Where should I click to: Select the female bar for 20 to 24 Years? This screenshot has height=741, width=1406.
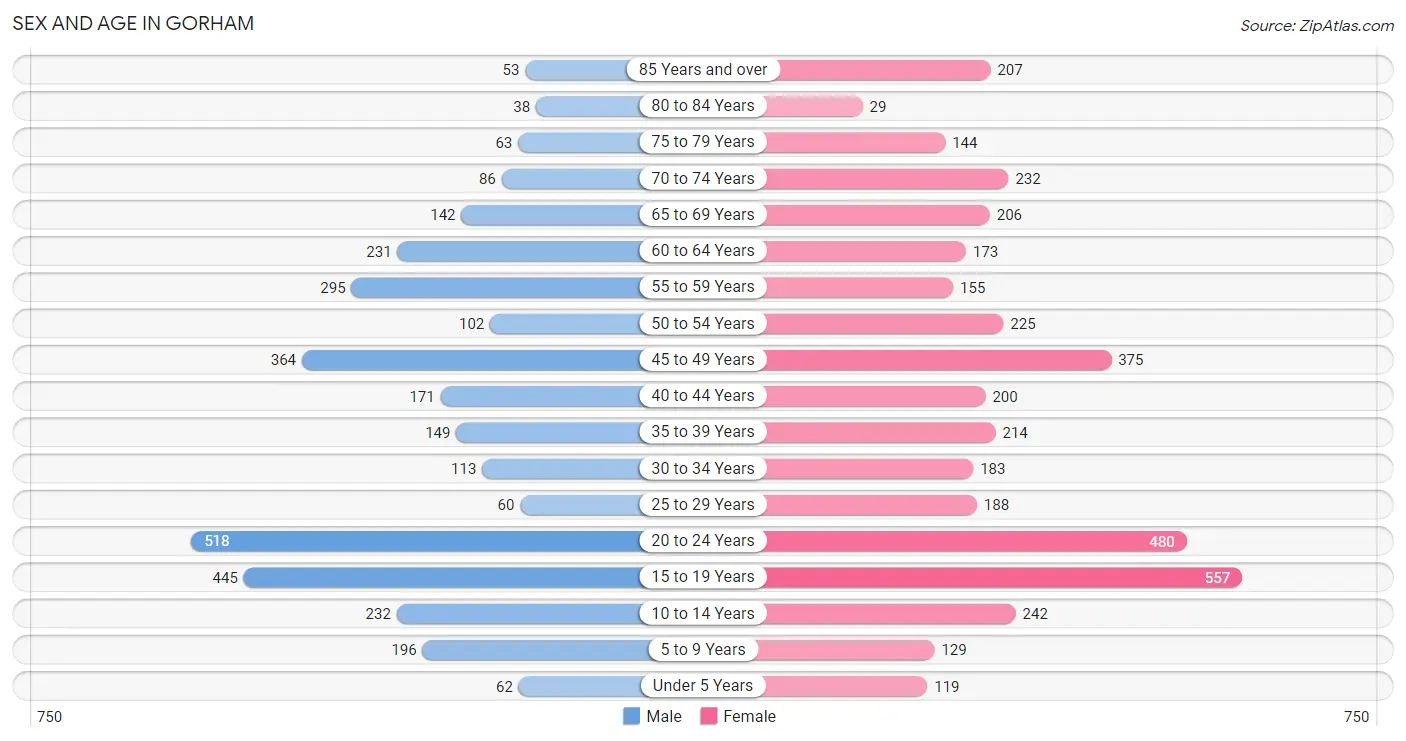tap(976, 541)
